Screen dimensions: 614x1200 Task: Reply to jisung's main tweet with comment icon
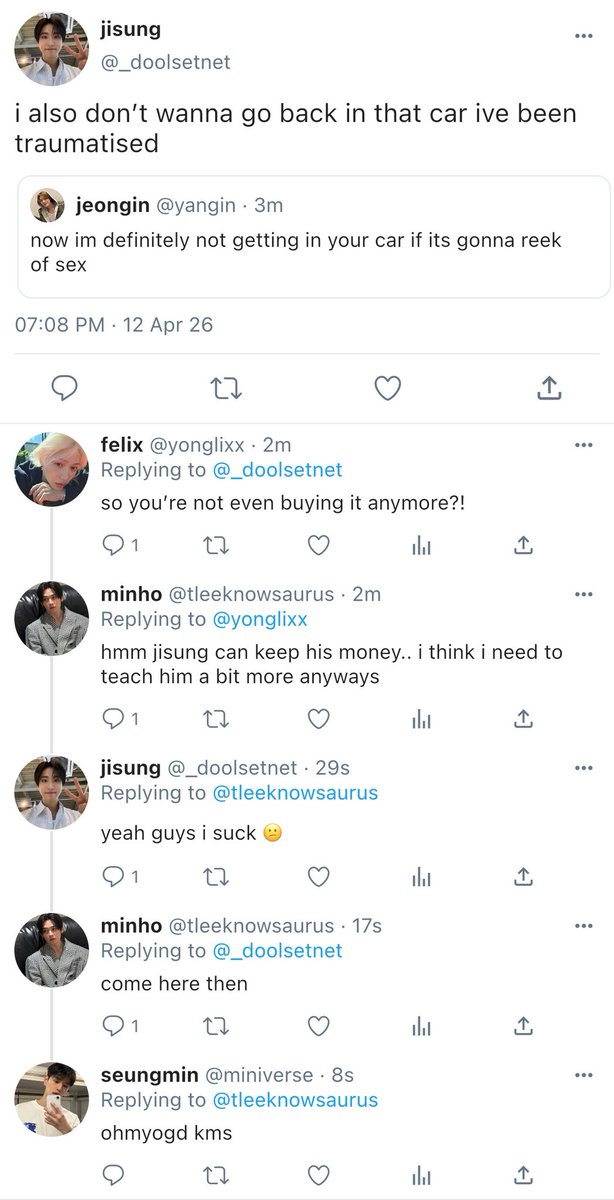click(x=66, y=388)
